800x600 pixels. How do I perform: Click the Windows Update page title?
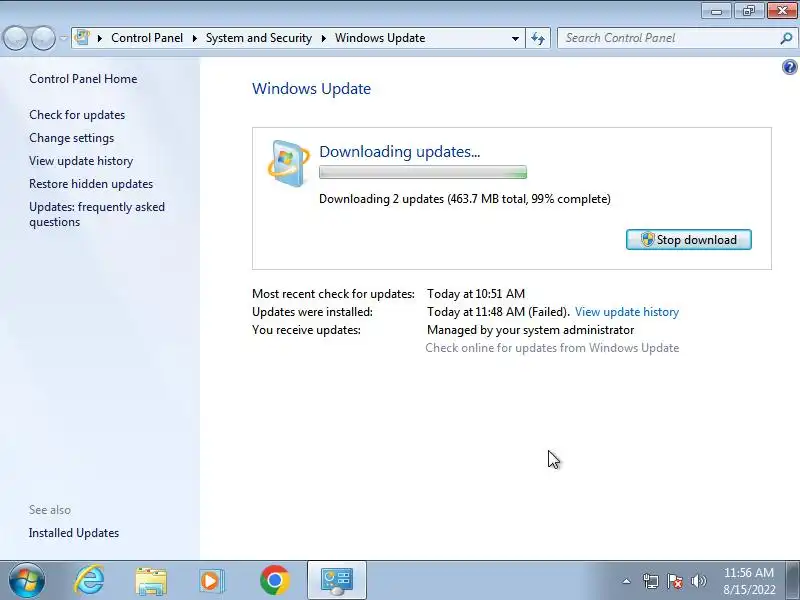(x=311, y=89)
